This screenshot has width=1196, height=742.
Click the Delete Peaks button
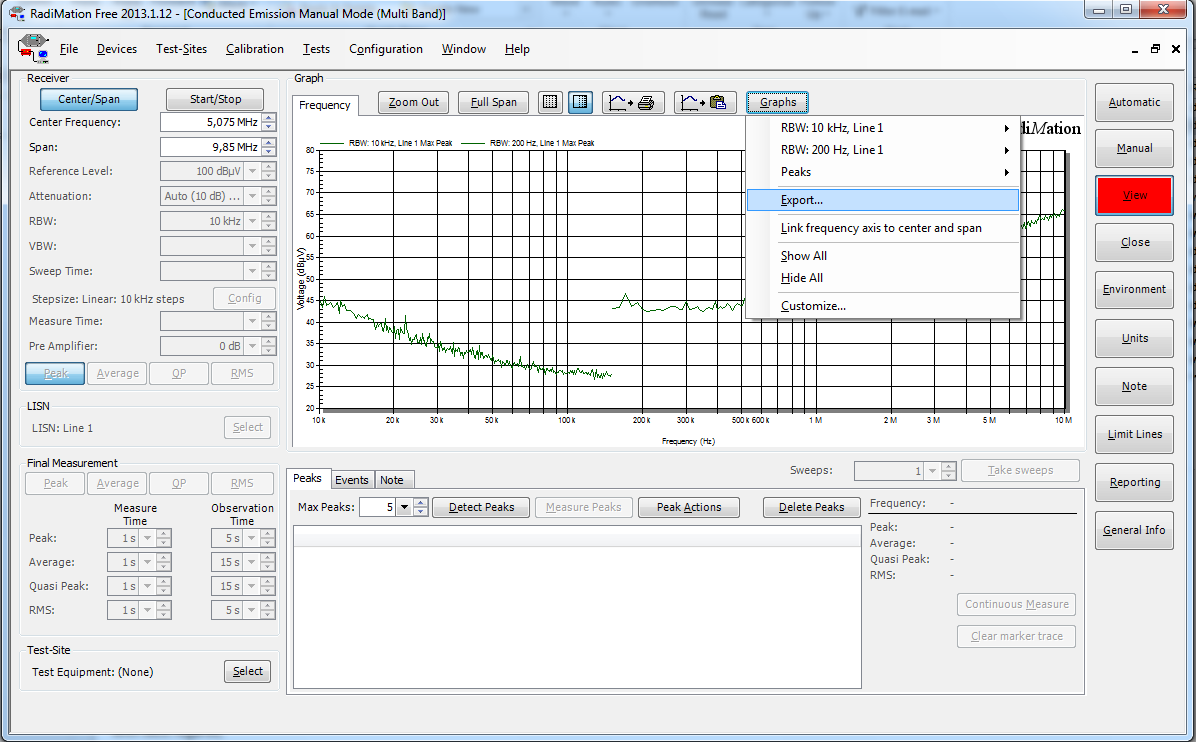point(812,507)
